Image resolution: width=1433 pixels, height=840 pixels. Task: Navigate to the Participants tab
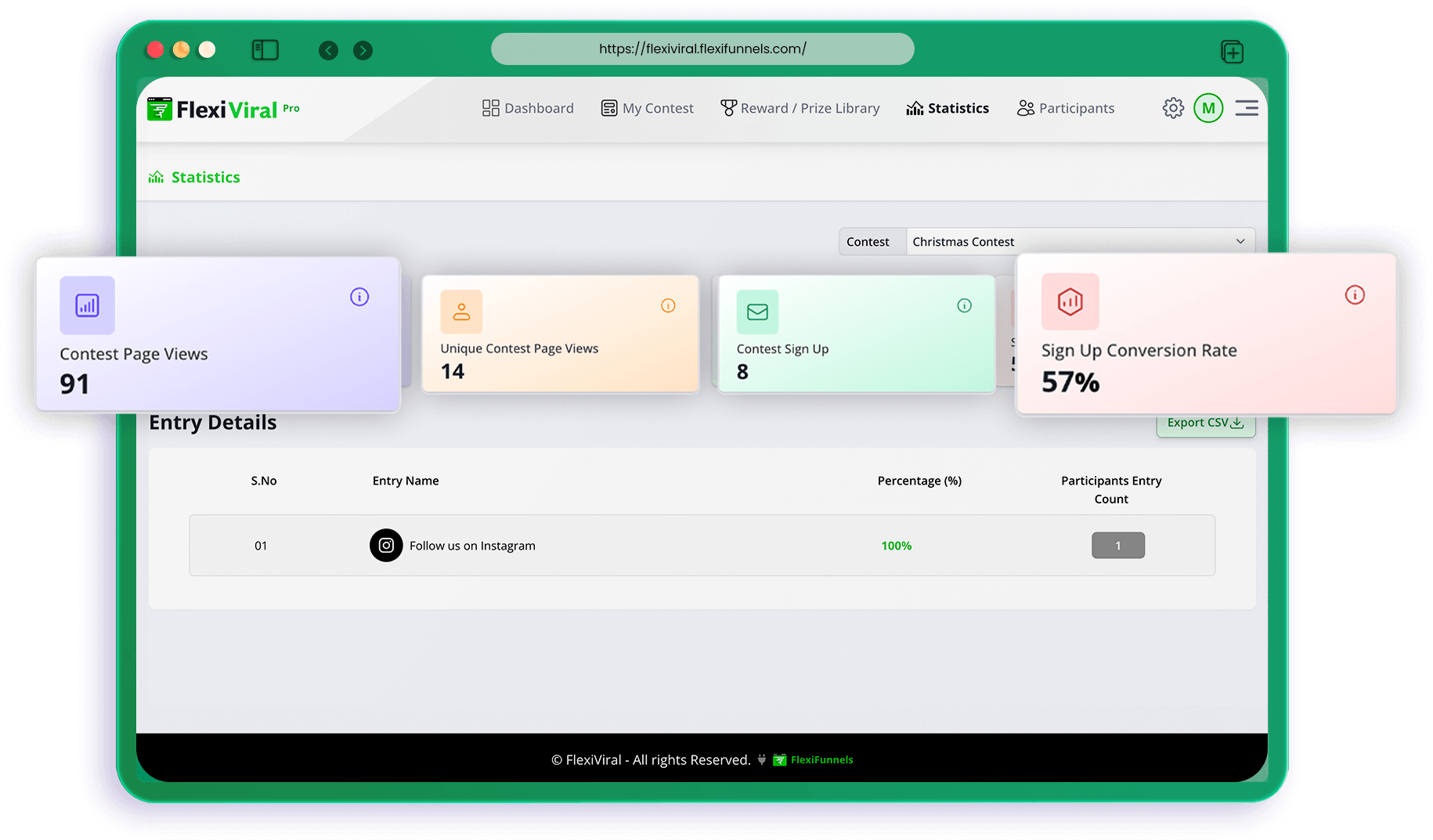1065,108
